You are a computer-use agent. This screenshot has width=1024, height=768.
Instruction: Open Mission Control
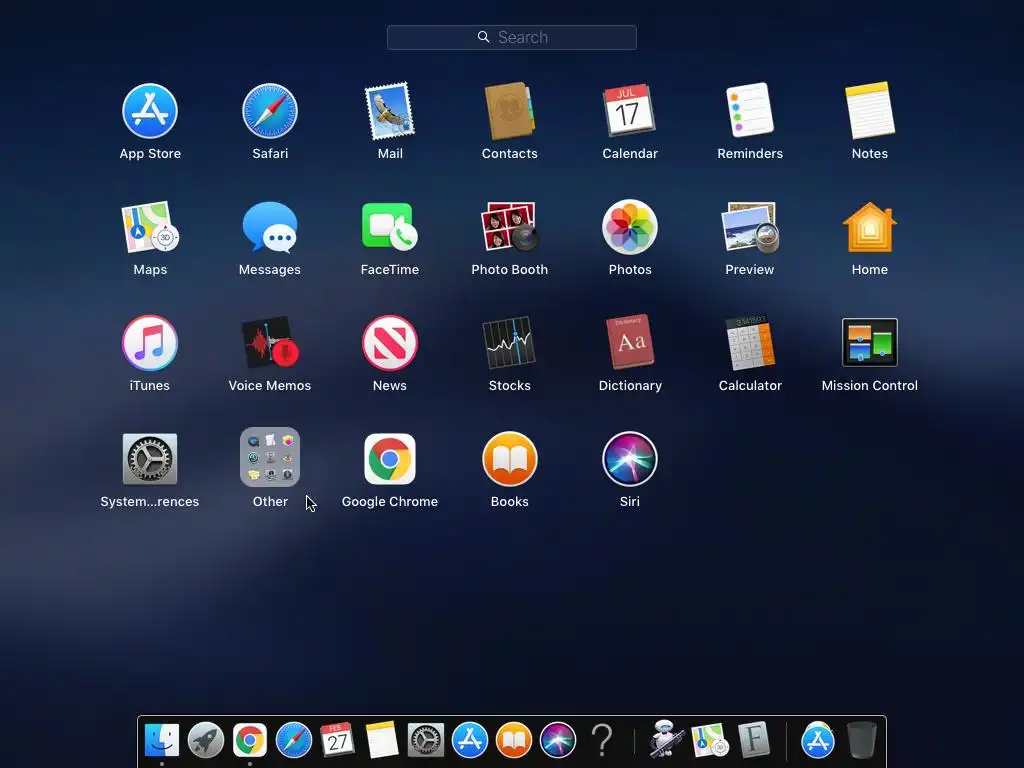click(870, 342)
